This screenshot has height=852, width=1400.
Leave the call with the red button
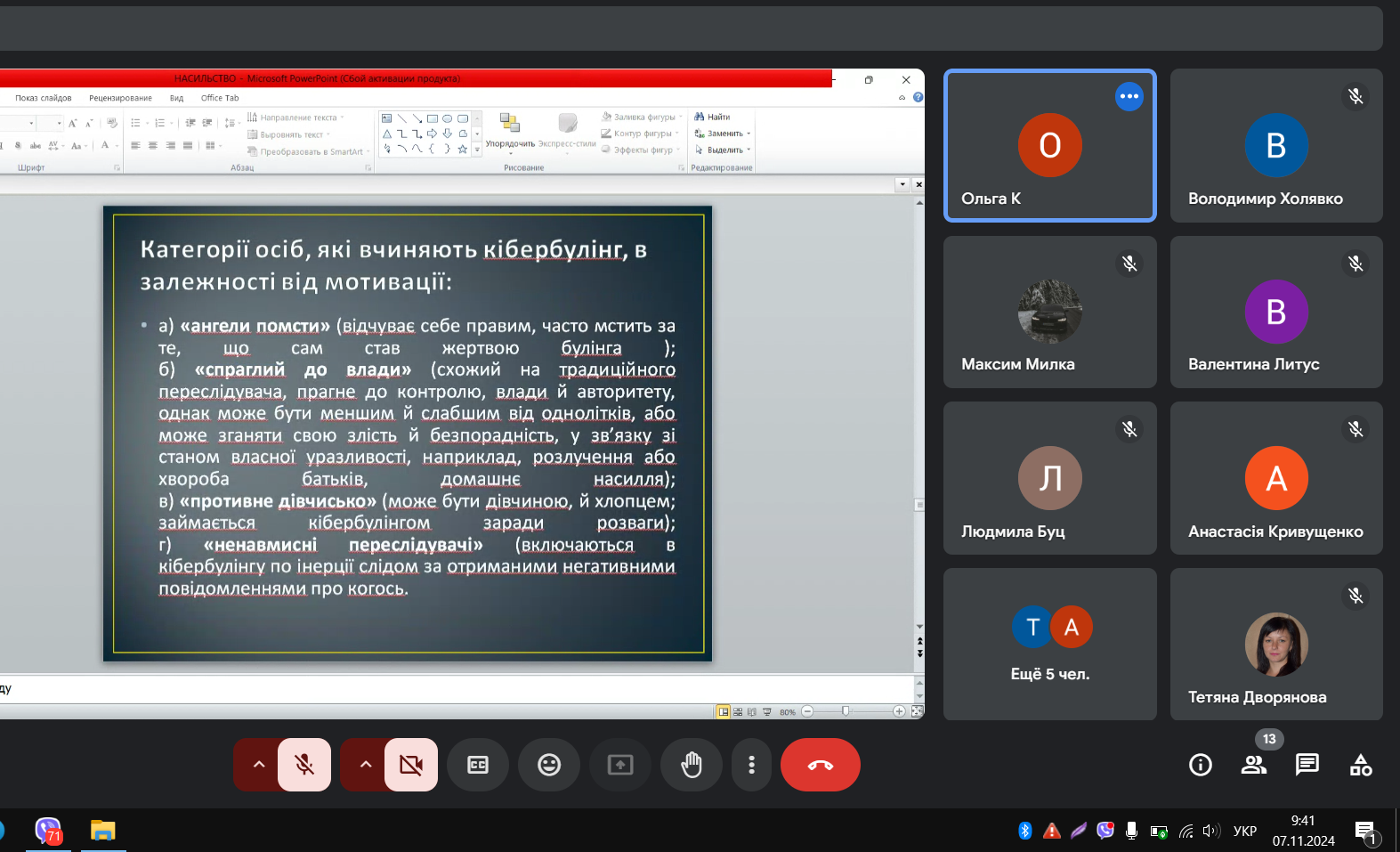tap(820, 765)
